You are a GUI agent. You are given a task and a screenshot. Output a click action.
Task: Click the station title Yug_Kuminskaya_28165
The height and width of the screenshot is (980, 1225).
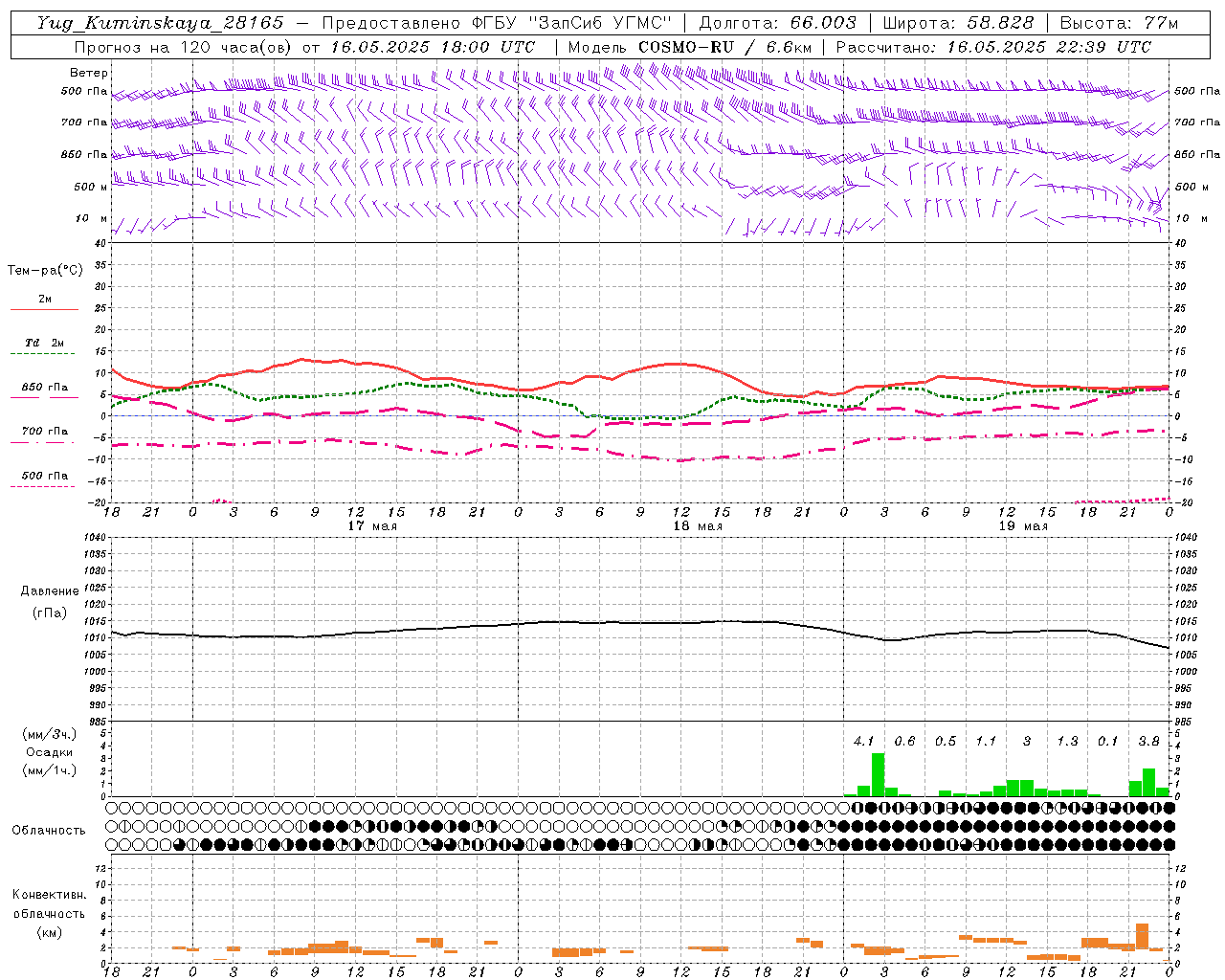pos(161,23)
